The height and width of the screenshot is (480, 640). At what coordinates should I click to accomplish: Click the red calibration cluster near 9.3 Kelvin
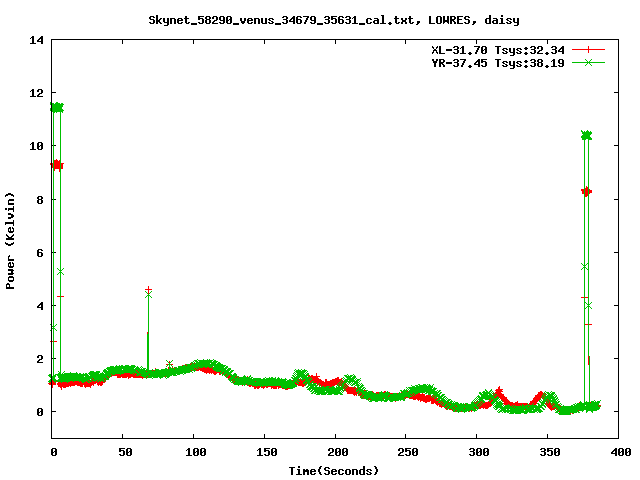57,165
